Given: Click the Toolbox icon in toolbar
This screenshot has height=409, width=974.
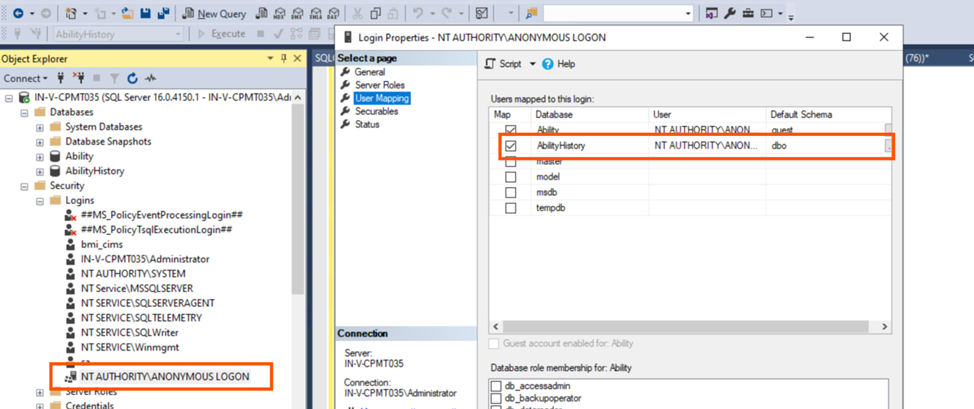Looking at the screenshot, I should coord(749,13).
